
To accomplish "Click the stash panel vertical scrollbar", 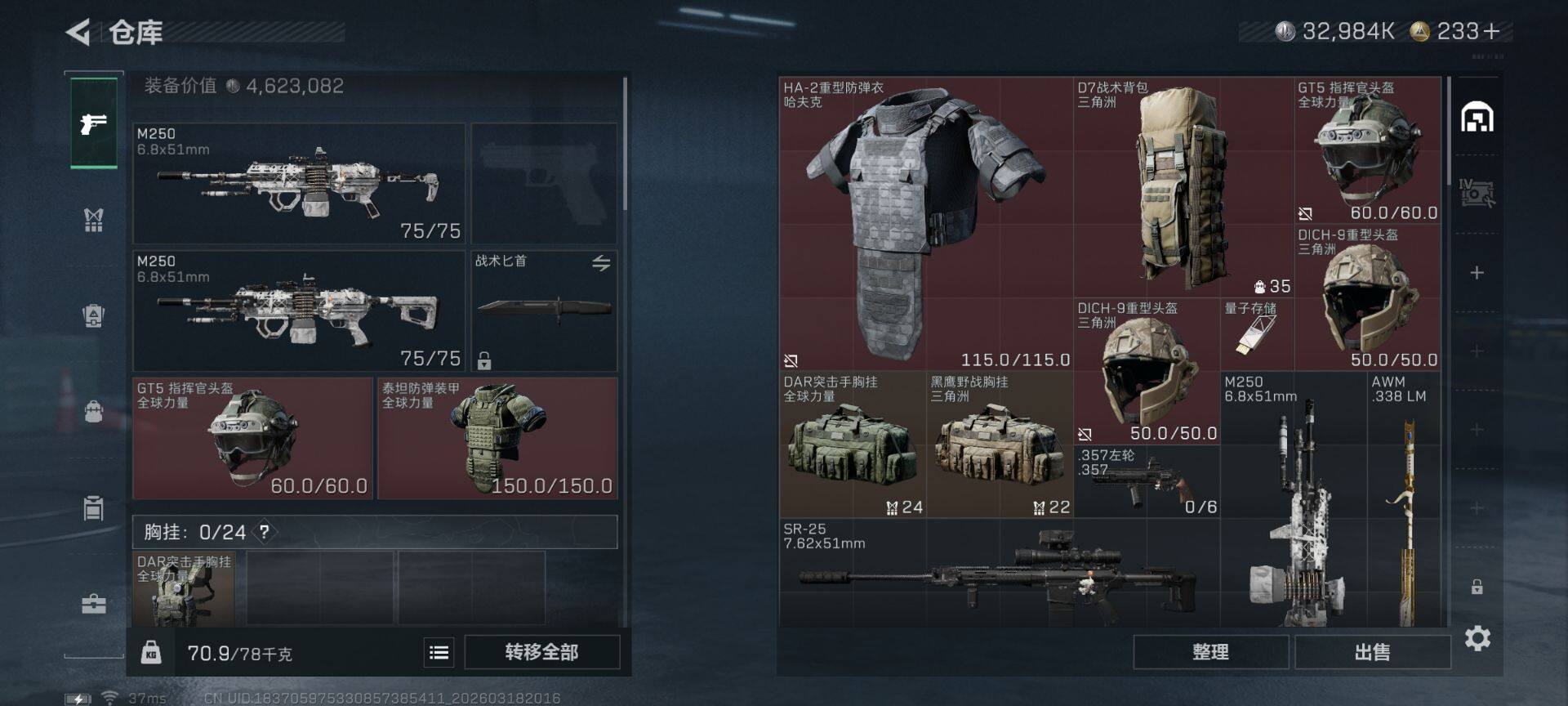I will (x=1450, y=131).
